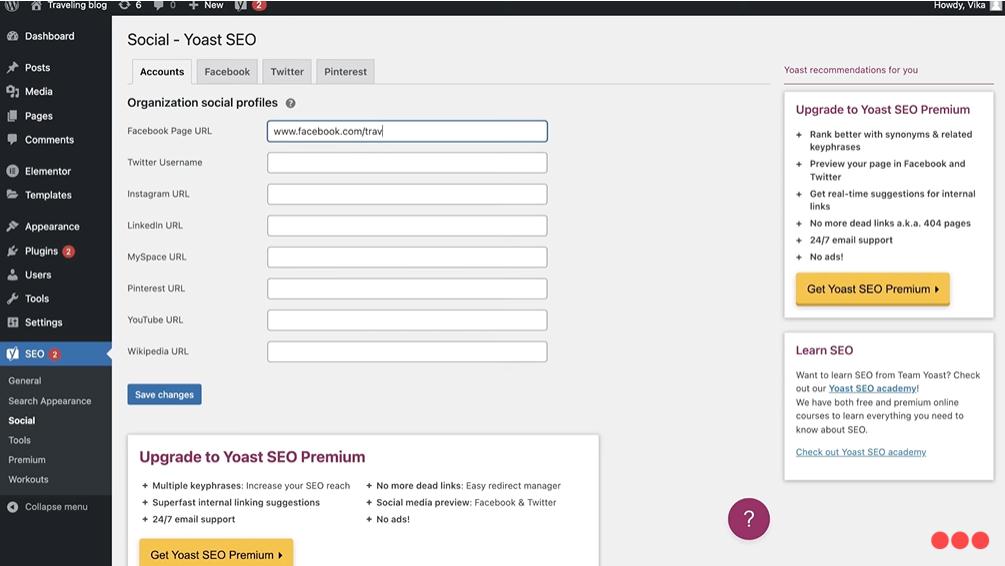Click the Twitter Username field
The width and height of the screenshot is (1005, 566).
[x=407, y=163]
